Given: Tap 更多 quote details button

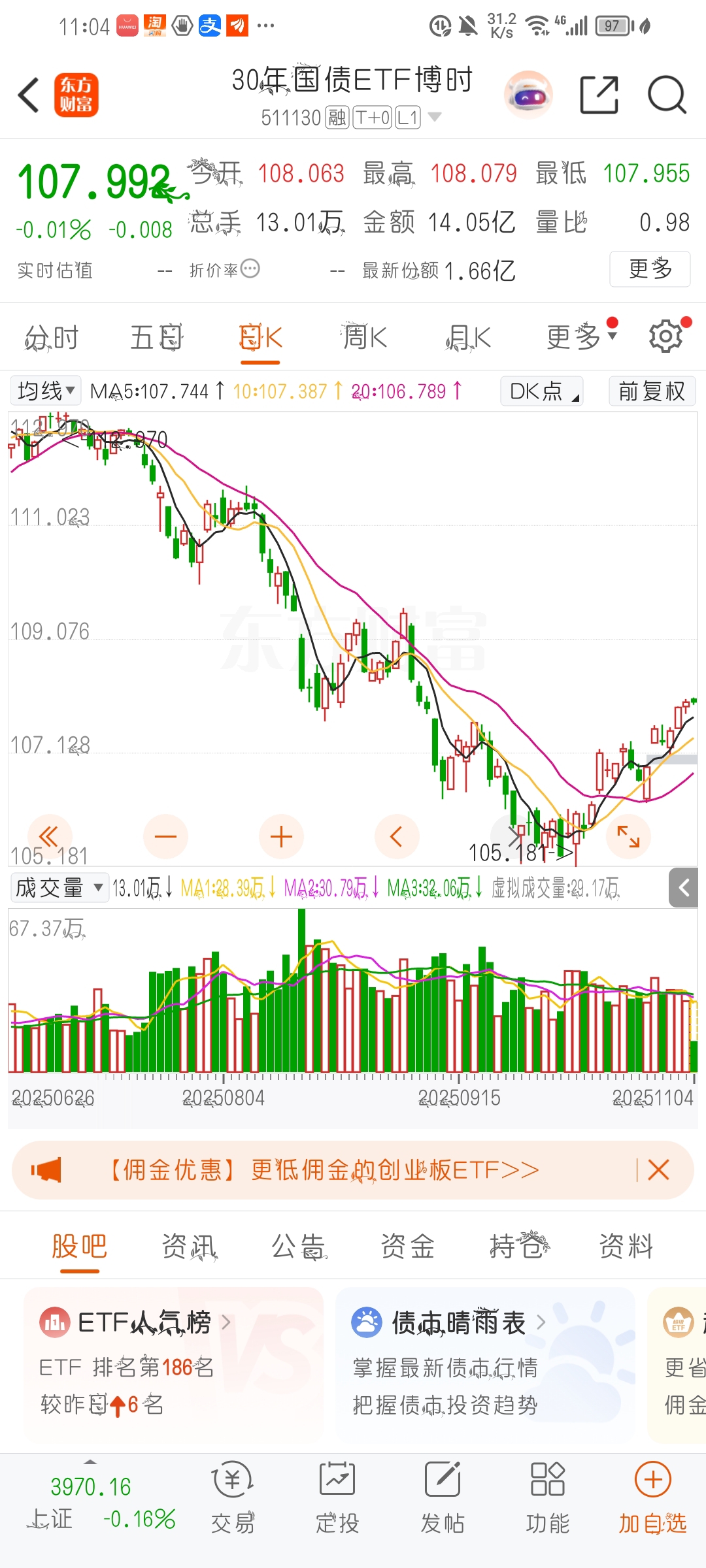Looking at the screenshot, I should pyautogui.click(x=650, y=269).
